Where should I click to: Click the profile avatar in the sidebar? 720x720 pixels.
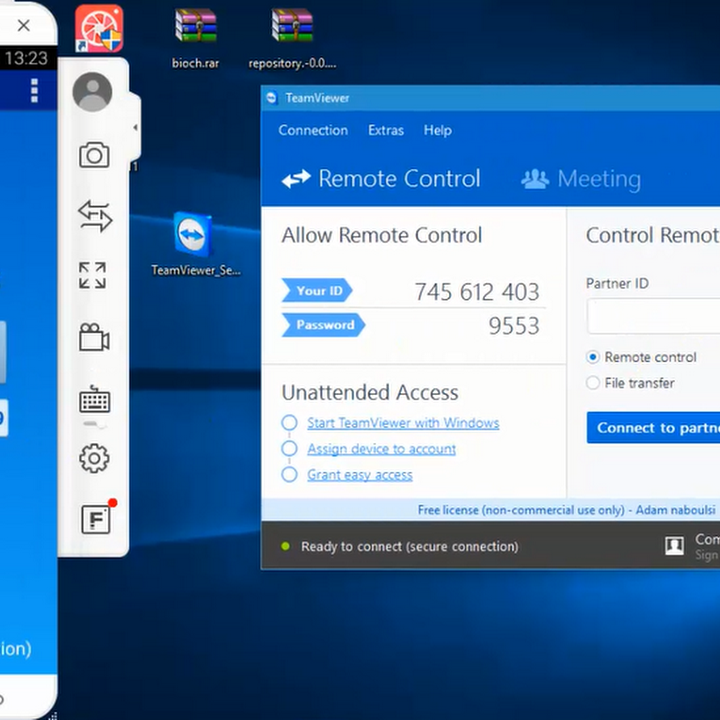(x=92, y=92)
